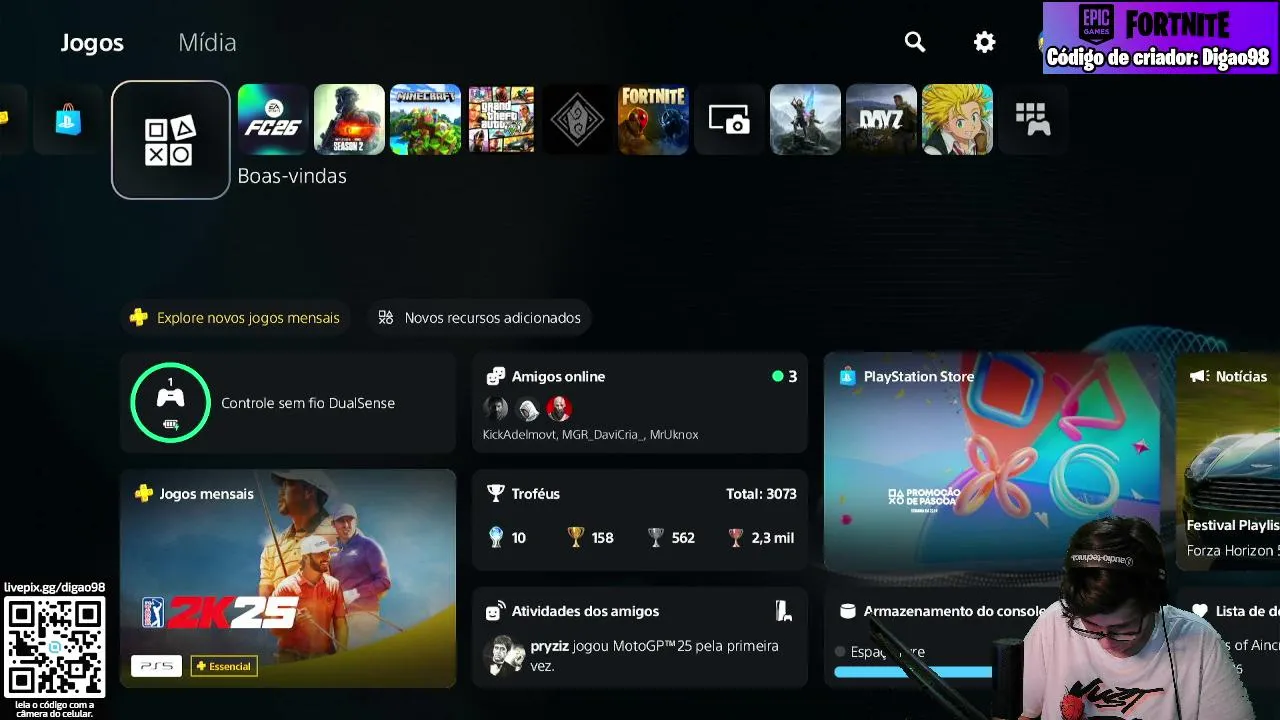Click the Boas-vindas label
This screenshot has height=720, width=1280.
pyautogui.click(x=292, y=176)
